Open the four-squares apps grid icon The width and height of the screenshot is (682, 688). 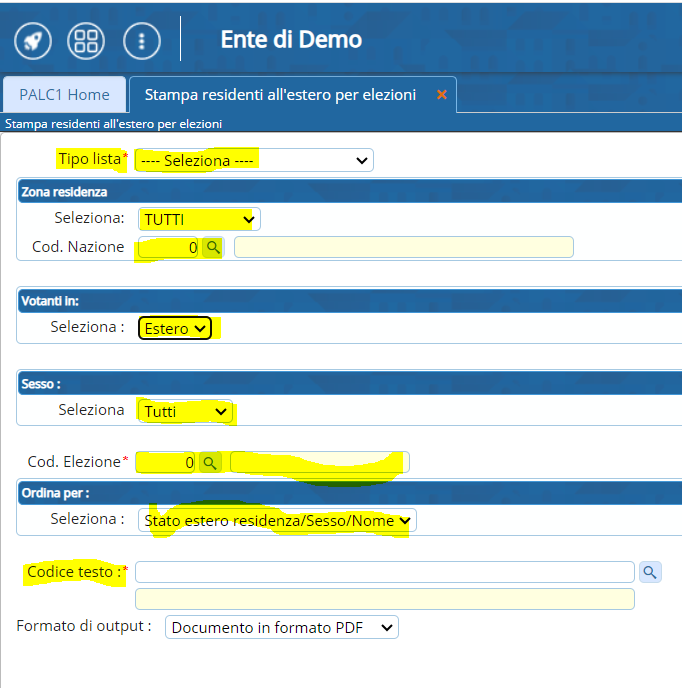86,40
